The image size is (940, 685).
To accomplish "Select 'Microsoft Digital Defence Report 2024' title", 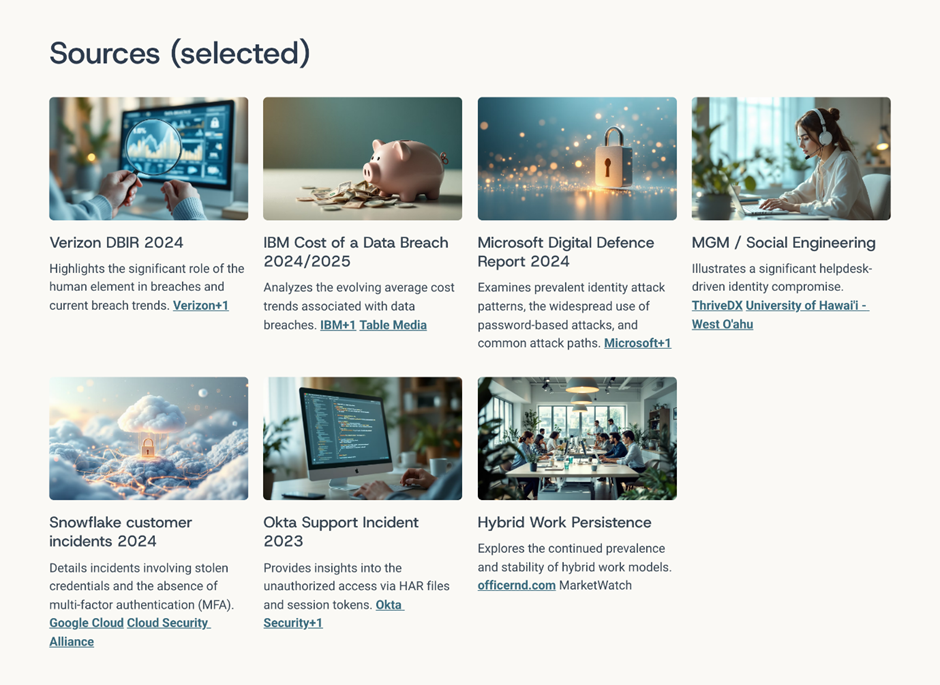I will pos(566,252).
